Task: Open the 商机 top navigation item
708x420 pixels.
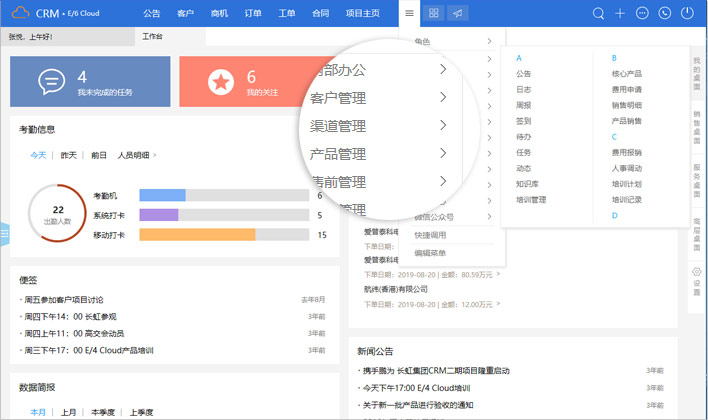Action: pos(219,13)
